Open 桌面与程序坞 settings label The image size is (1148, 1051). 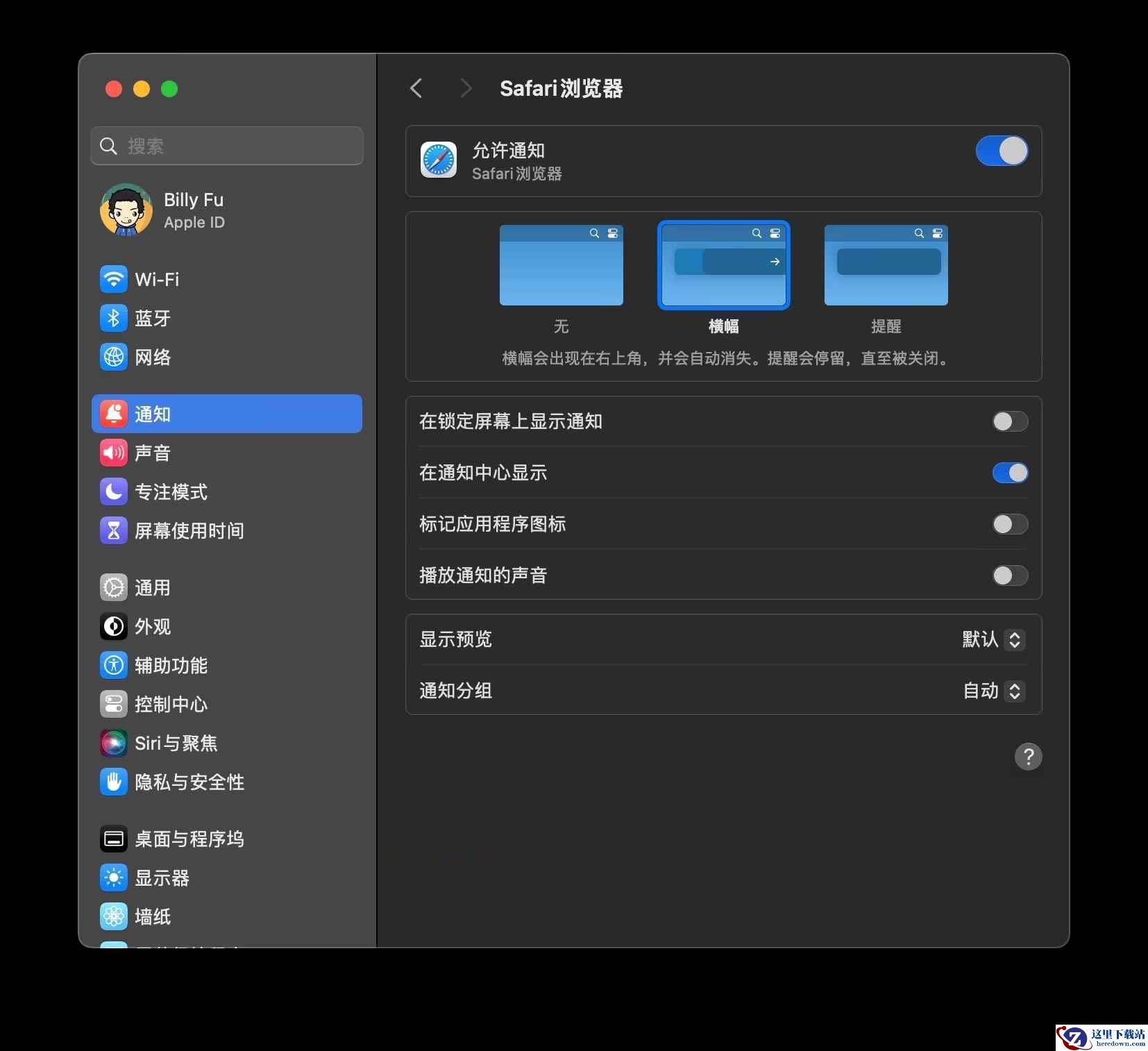[189, 839]
